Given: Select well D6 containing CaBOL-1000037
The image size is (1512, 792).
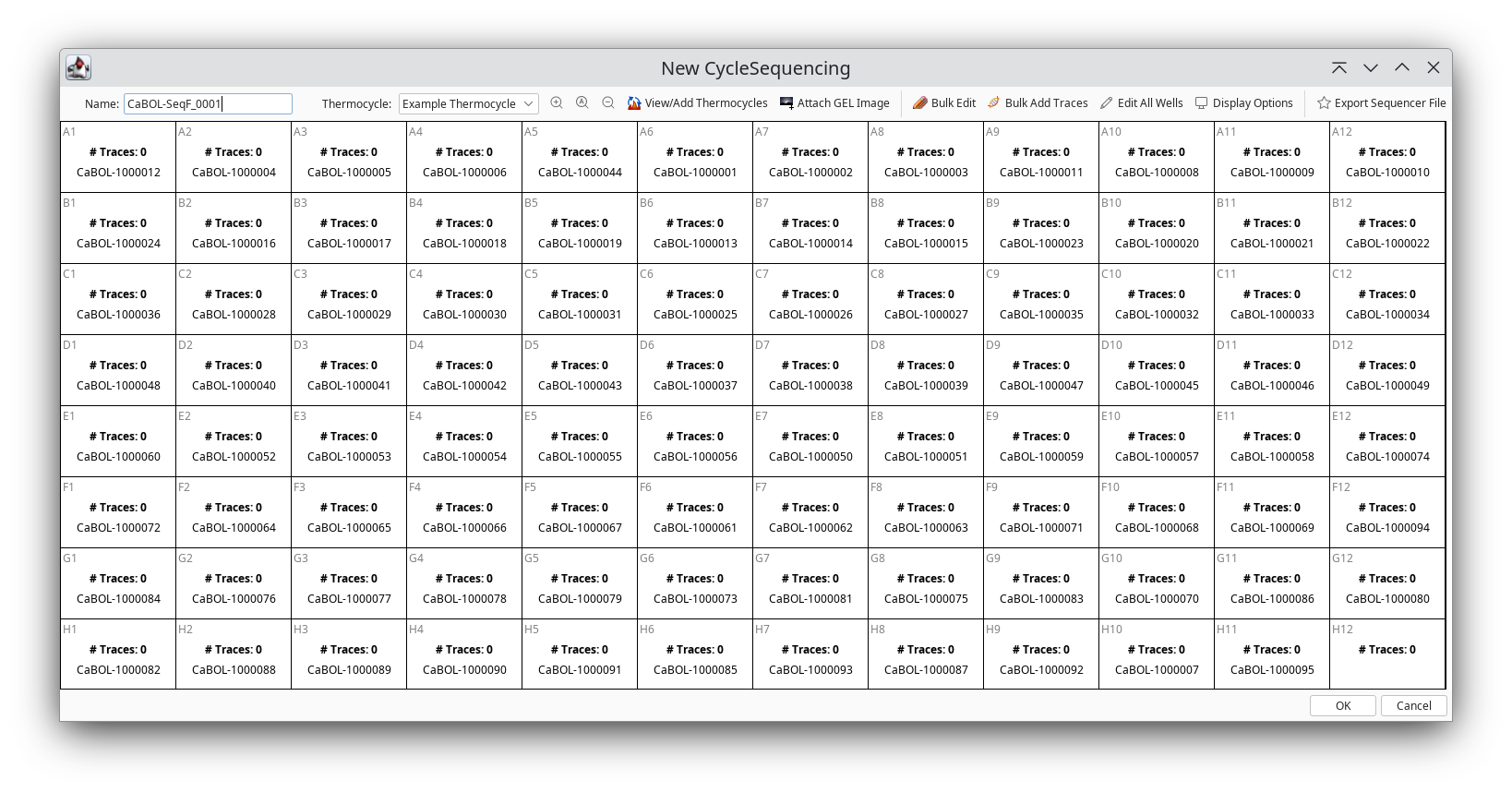Looking at the screenshot, I should point(695,371).
